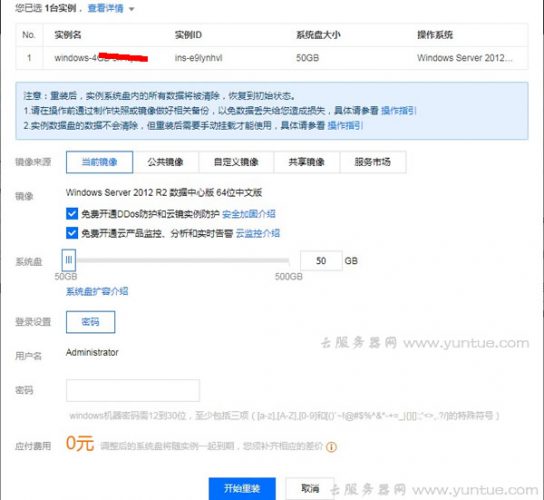544x500 pixels.
Task: Open the 云监控介绍 link
Action: (258, 233)
